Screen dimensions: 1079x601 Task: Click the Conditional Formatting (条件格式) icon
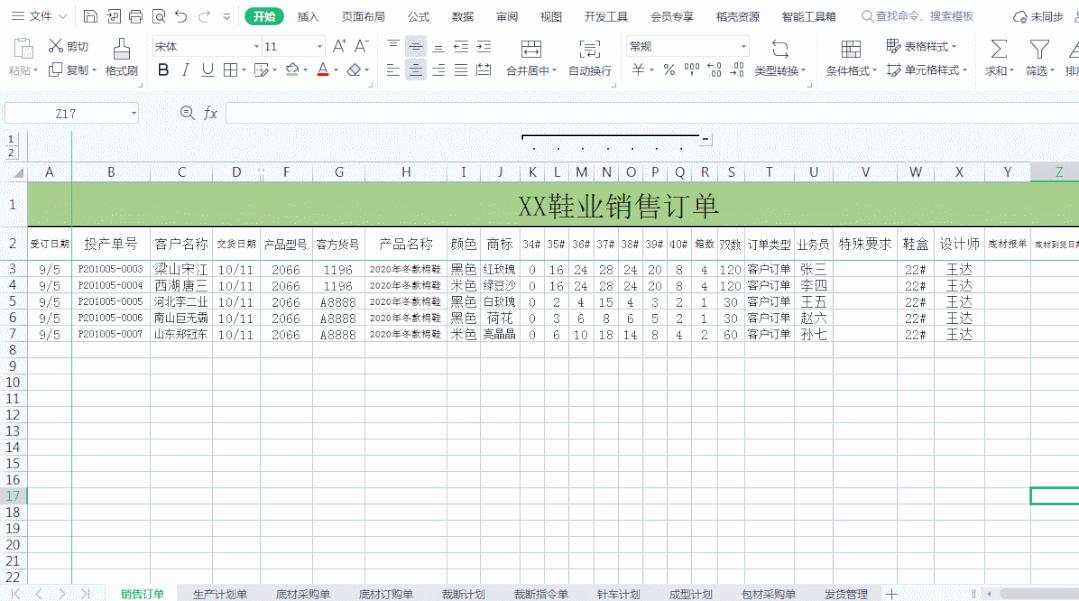(852, 48)
